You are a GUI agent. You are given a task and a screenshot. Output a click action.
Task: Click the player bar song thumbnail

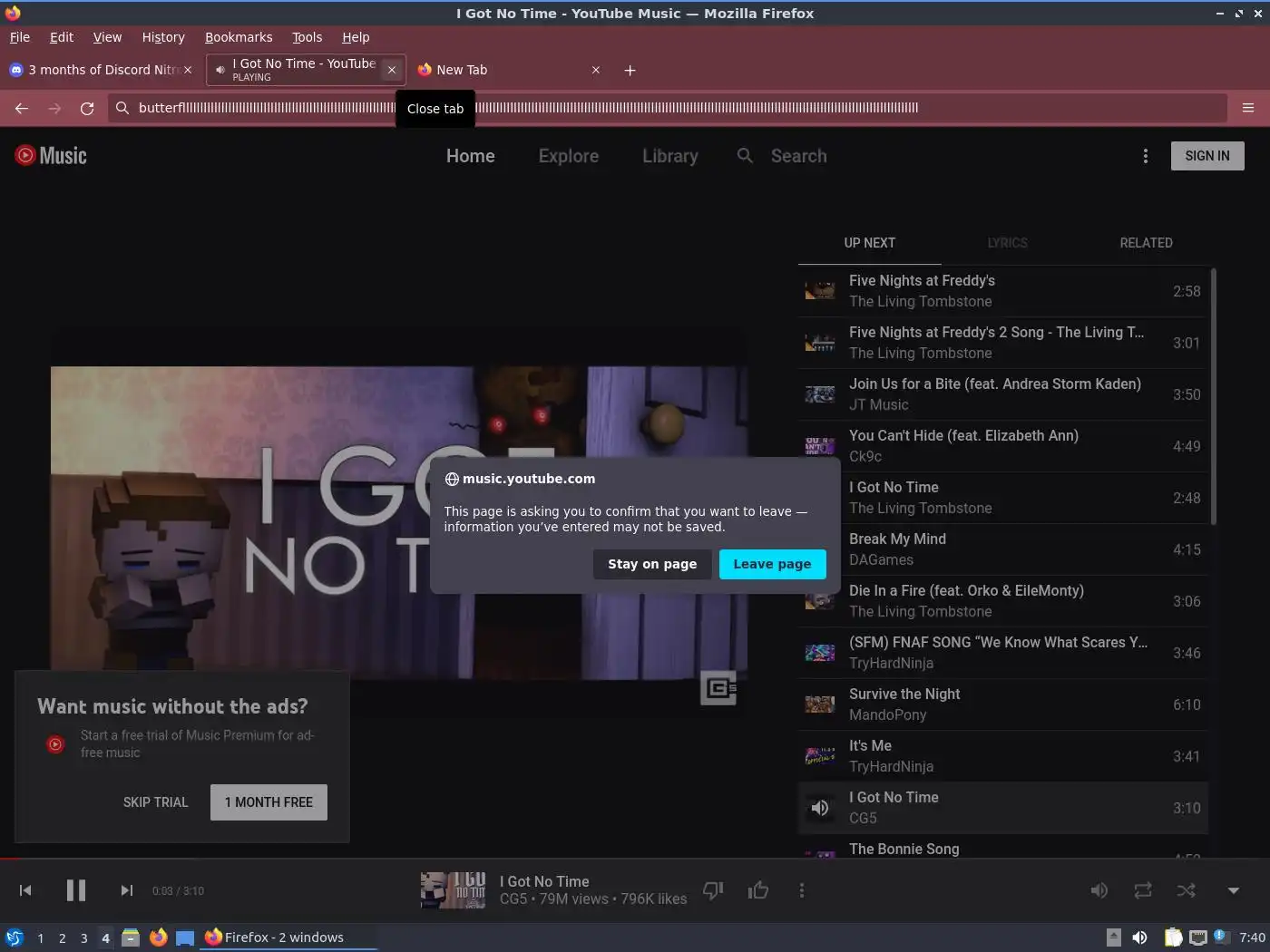pyautogui.click(x=453, y=890)
